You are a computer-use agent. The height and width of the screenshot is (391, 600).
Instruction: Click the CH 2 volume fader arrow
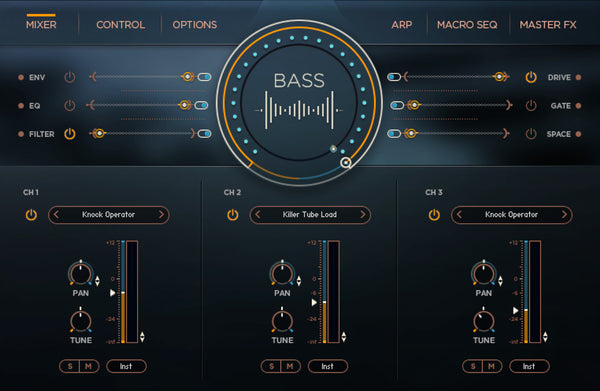(x=314, y=302)
